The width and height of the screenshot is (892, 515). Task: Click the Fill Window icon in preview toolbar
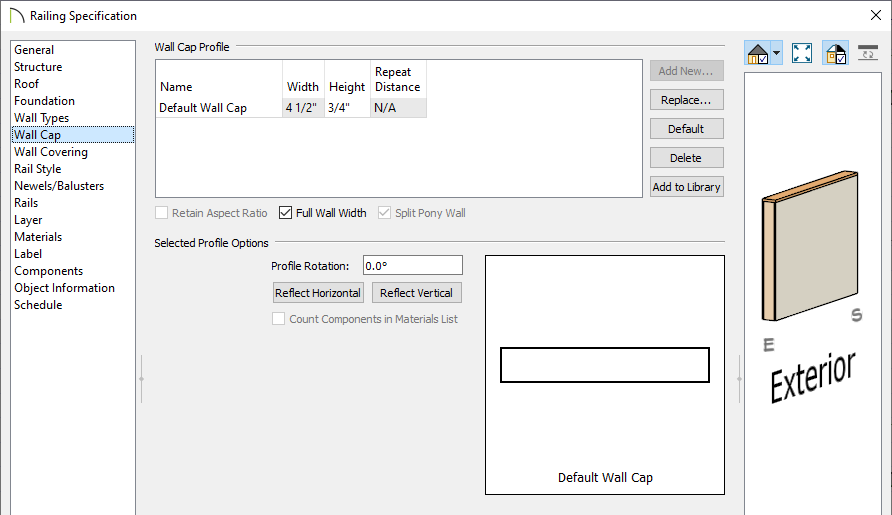(802, 53)
